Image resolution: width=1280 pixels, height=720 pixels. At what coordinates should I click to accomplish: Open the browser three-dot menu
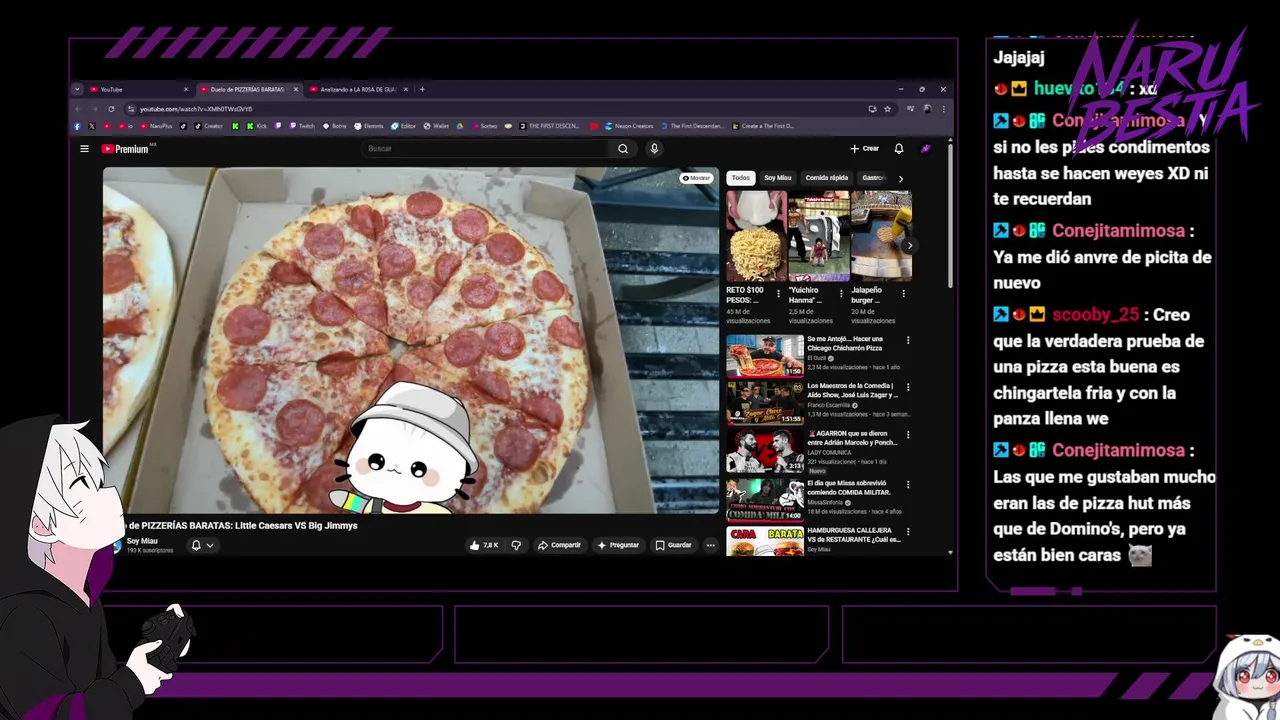click(x=943, y=108)
